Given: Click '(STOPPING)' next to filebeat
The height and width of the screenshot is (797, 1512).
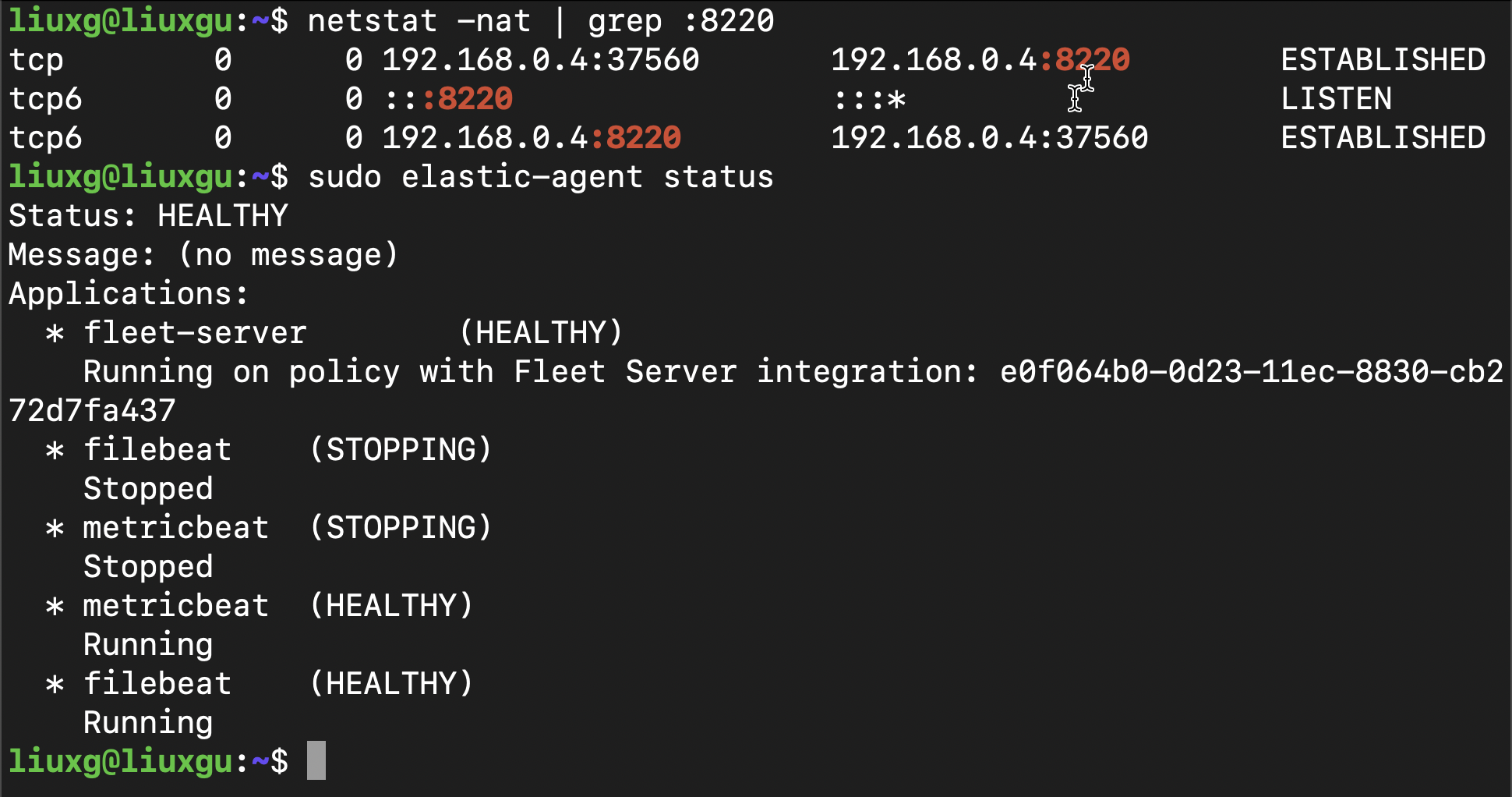Looking at the screenshot, I should (401, 450).
